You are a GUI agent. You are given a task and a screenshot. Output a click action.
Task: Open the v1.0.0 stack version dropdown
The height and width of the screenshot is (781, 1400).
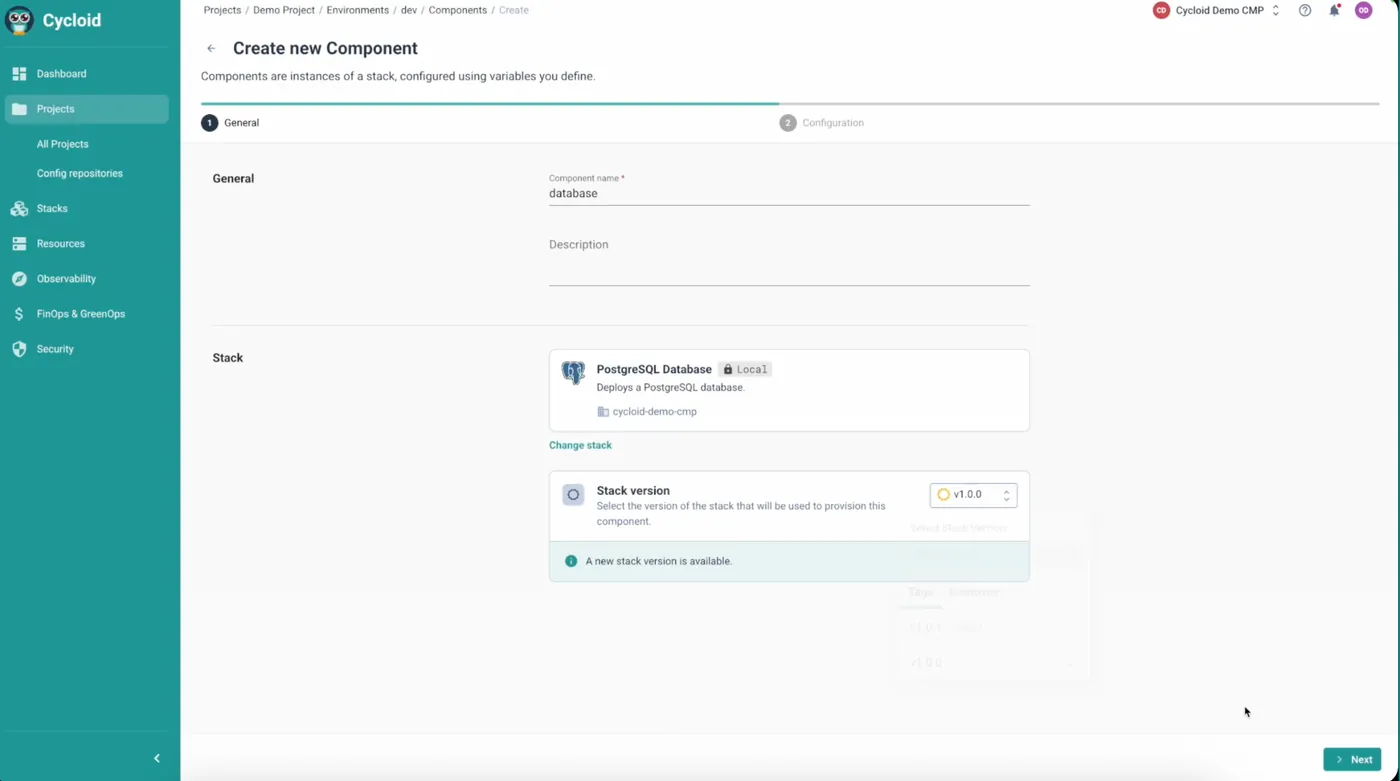point(973,494)
